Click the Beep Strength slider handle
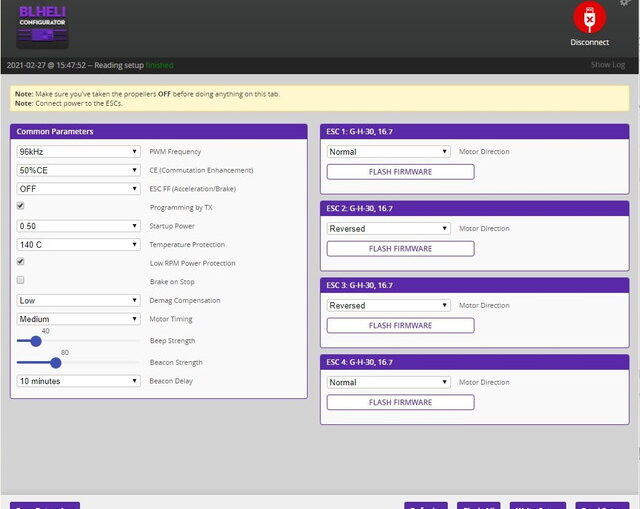640x509 pixels. [x=35, y=341]
